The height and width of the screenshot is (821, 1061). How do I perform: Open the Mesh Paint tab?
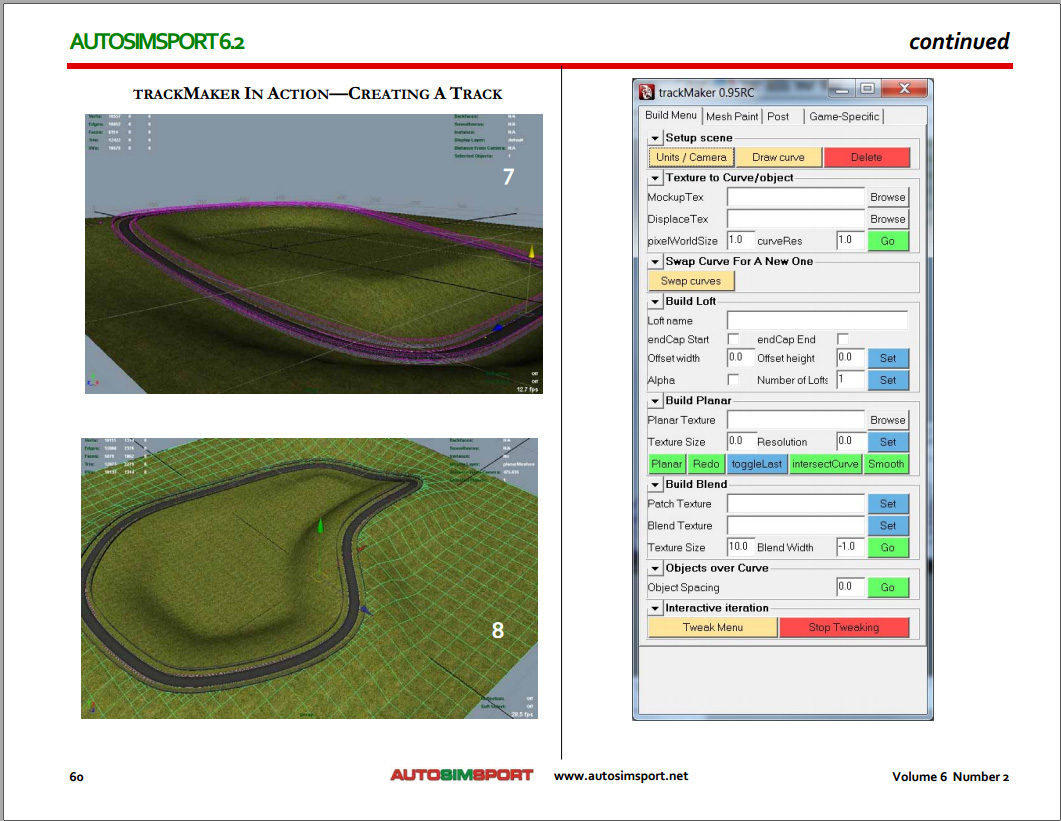[x=731, y=116]
